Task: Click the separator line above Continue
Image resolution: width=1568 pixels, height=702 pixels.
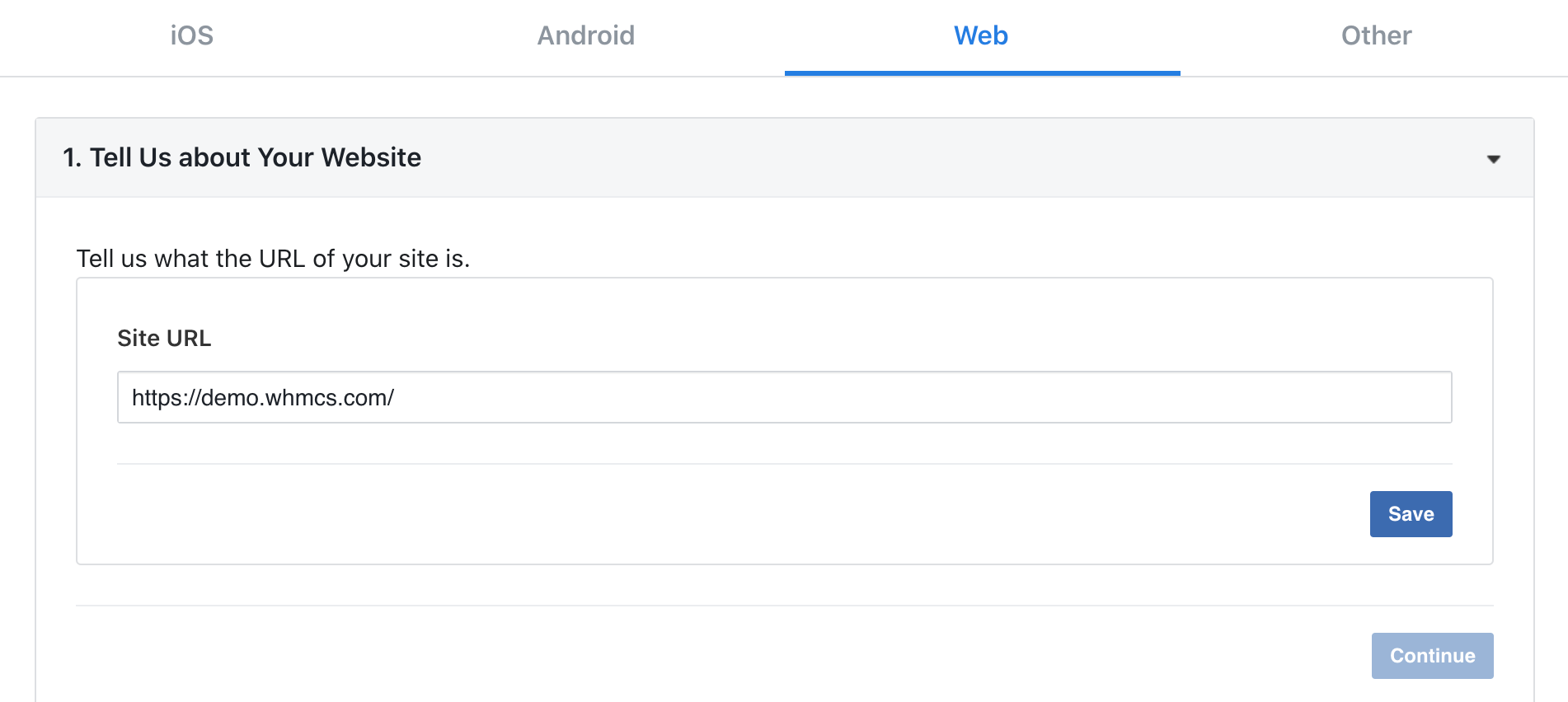Action: click(x=784, y=606)
